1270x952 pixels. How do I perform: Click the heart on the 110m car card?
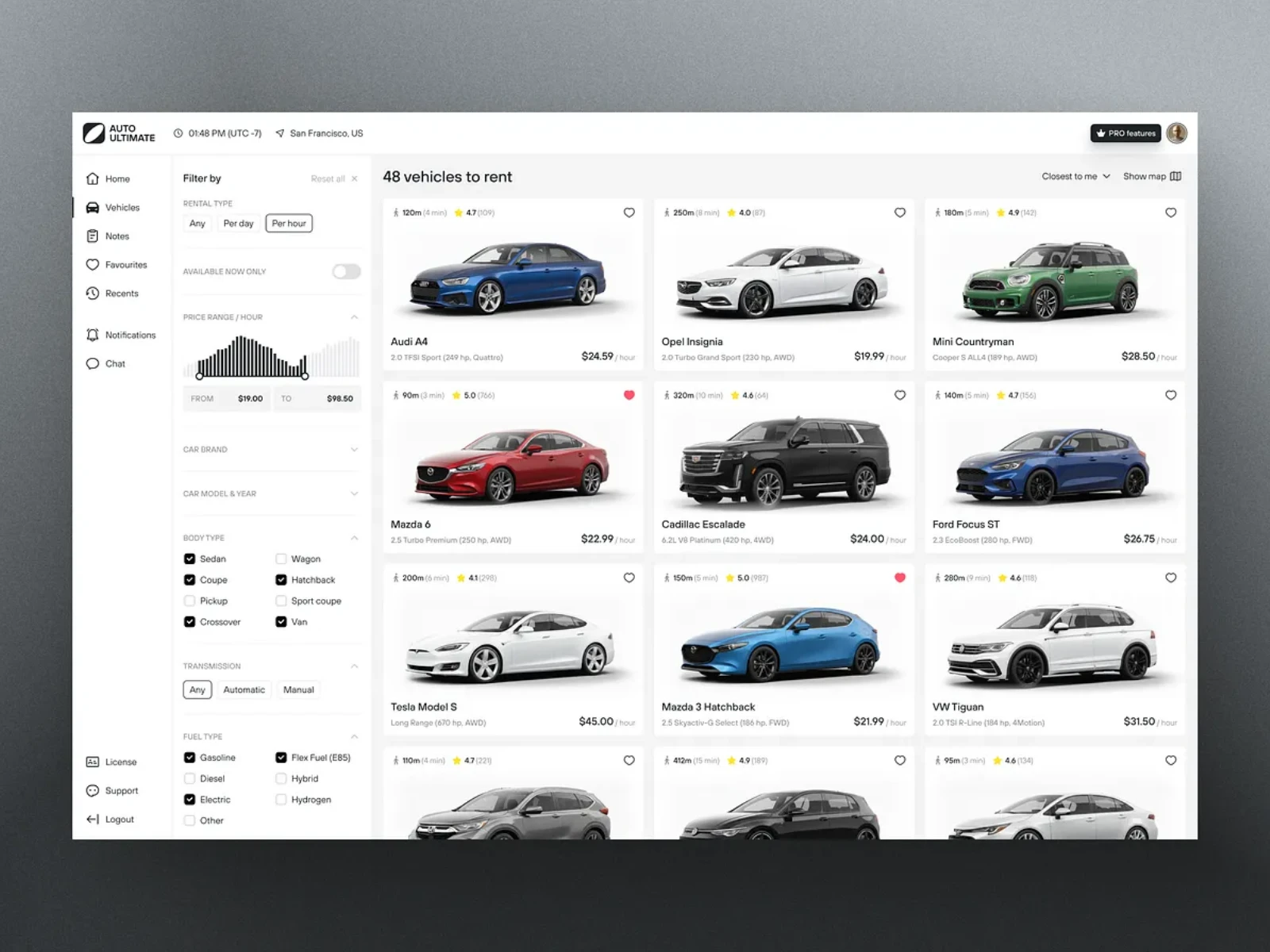(x=629, y=760)
